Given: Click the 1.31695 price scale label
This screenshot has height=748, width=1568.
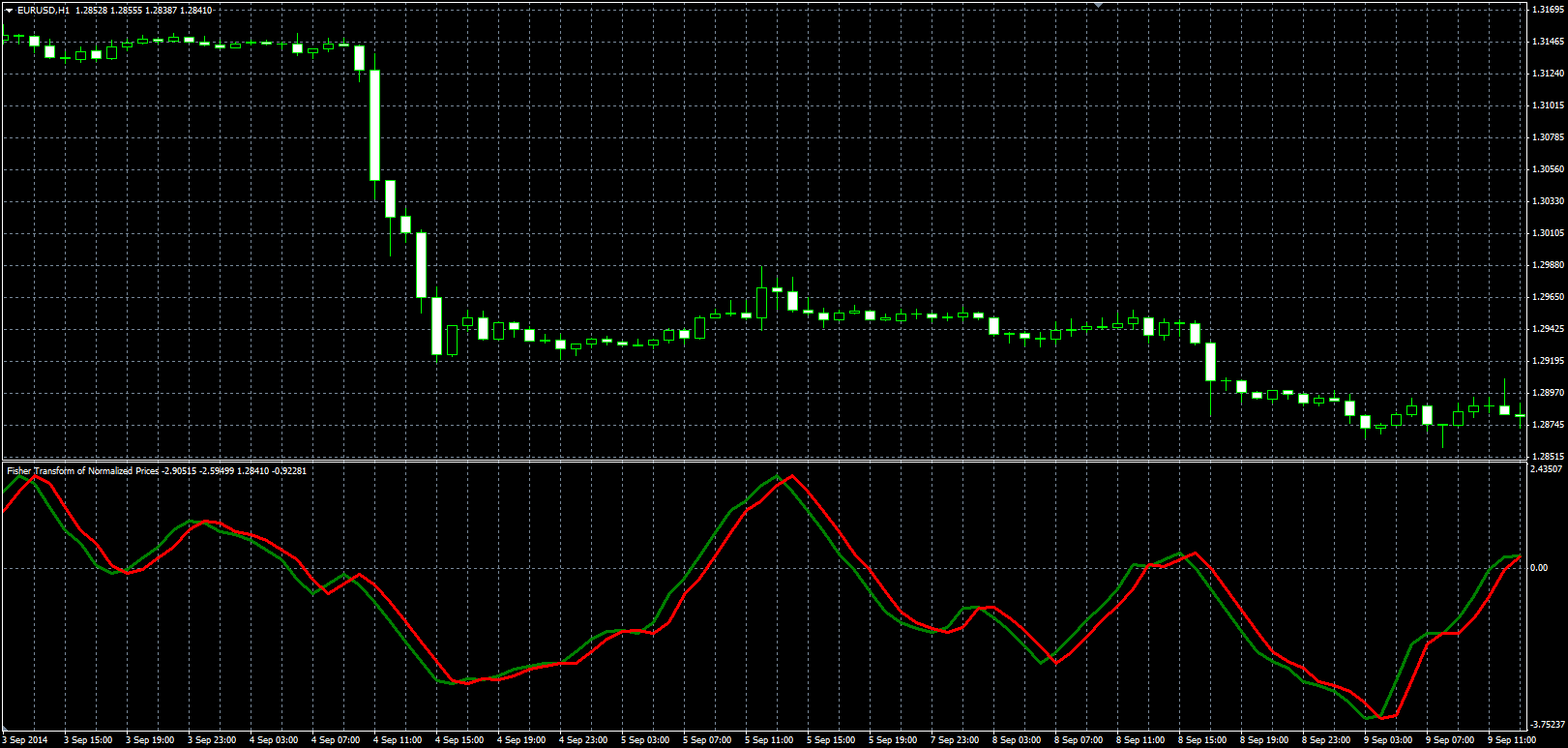Looking at the screenshot, I should coord(1549,10).
